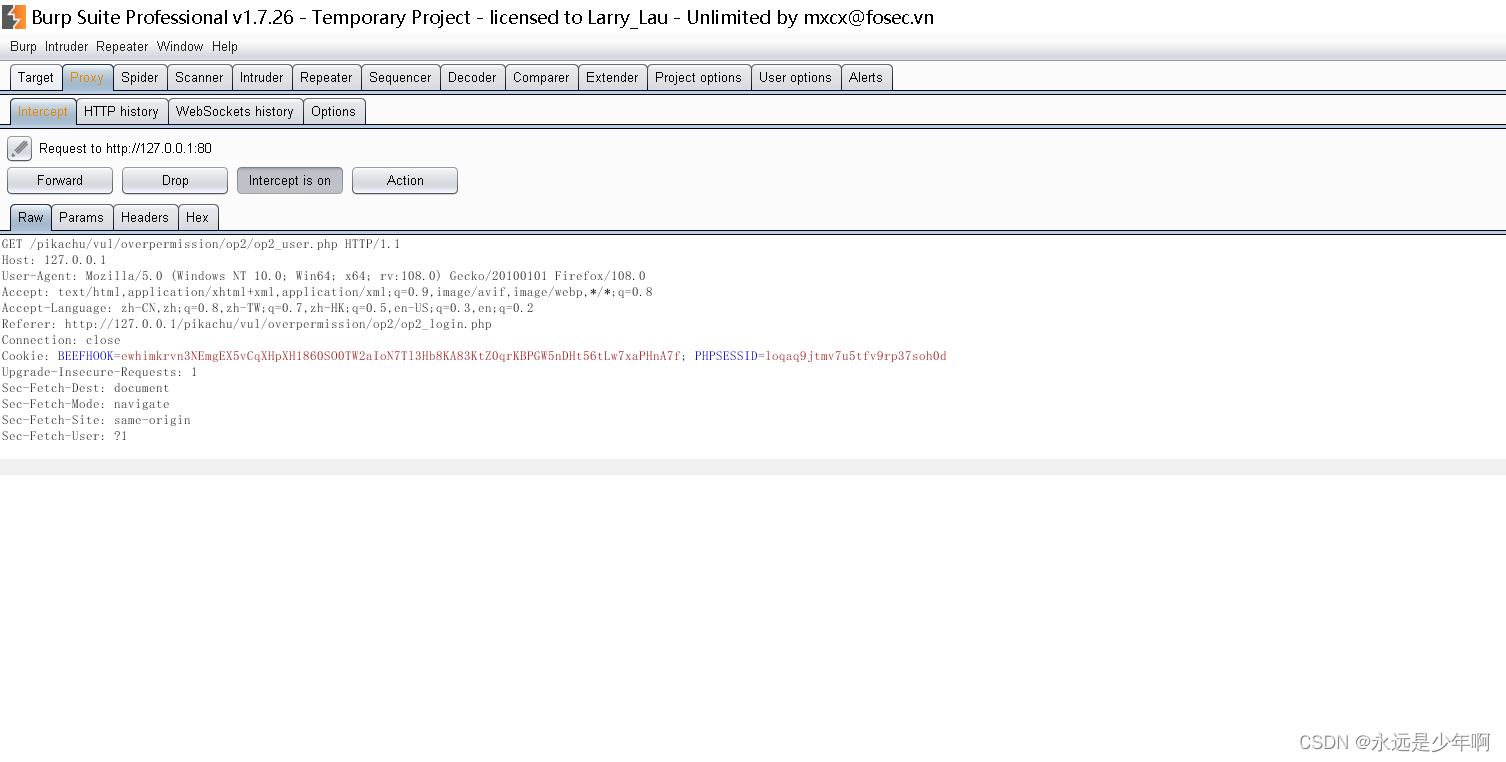Forward the intercepted request

60,180
